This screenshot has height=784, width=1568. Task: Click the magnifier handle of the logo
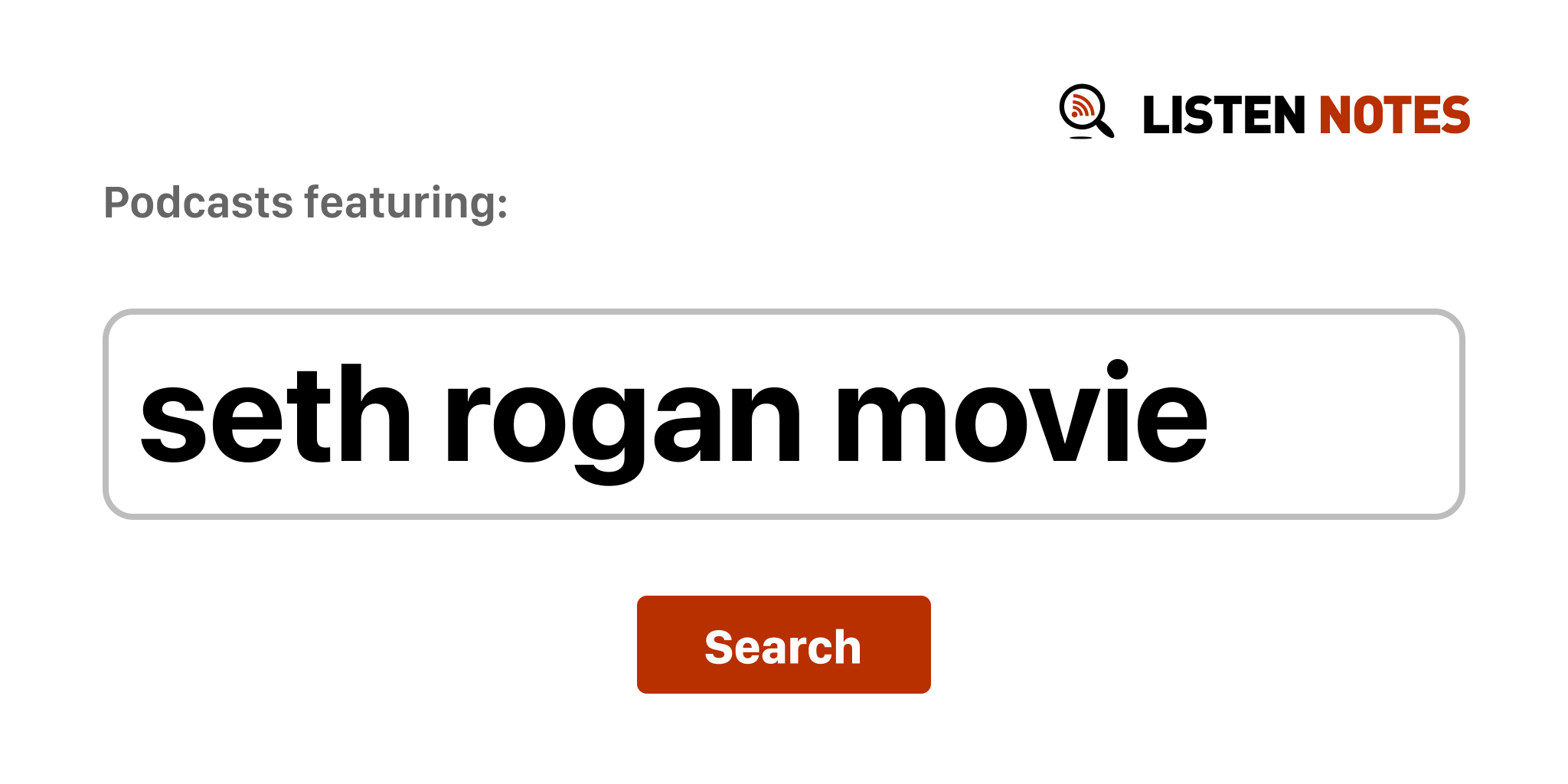click(x=1105, y=127)
